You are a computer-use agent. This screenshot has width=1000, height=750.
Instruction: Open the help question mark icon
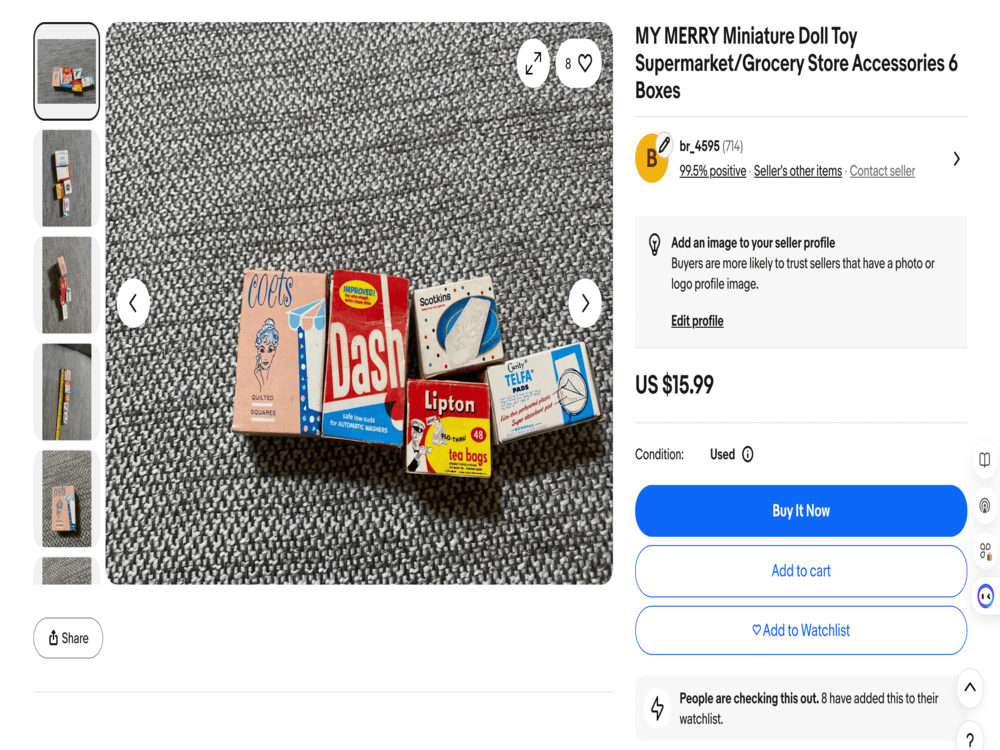point(971,739)
